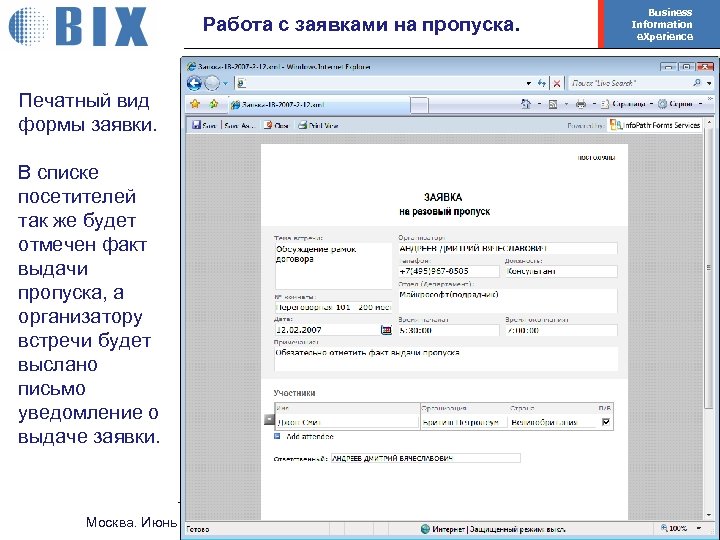Open the Страница (Page) menu
This screenshot has height=540, width=720.
click(626, 104)
